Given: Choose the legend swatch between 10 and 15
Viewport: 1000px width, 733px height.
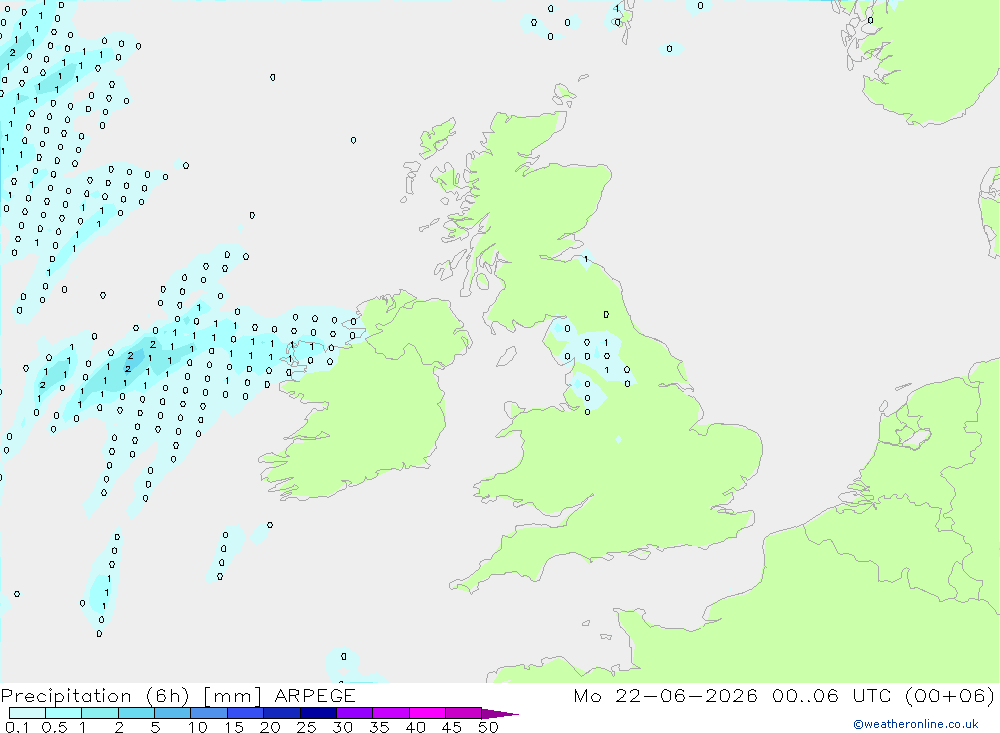Looking at the screenshot, I should click(x=209, y=713).
